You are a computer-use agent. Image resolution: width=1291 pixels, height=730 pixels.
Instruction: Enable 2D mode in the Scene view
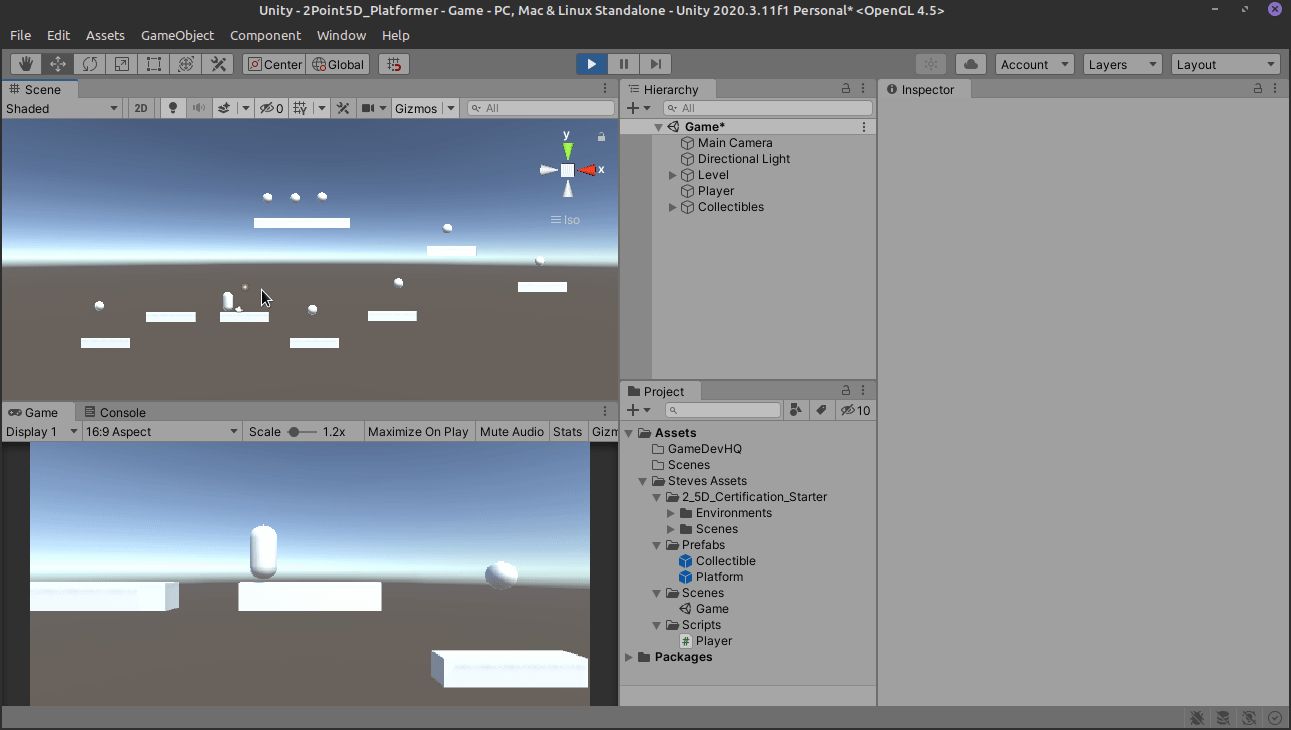[x=140, y=107]
